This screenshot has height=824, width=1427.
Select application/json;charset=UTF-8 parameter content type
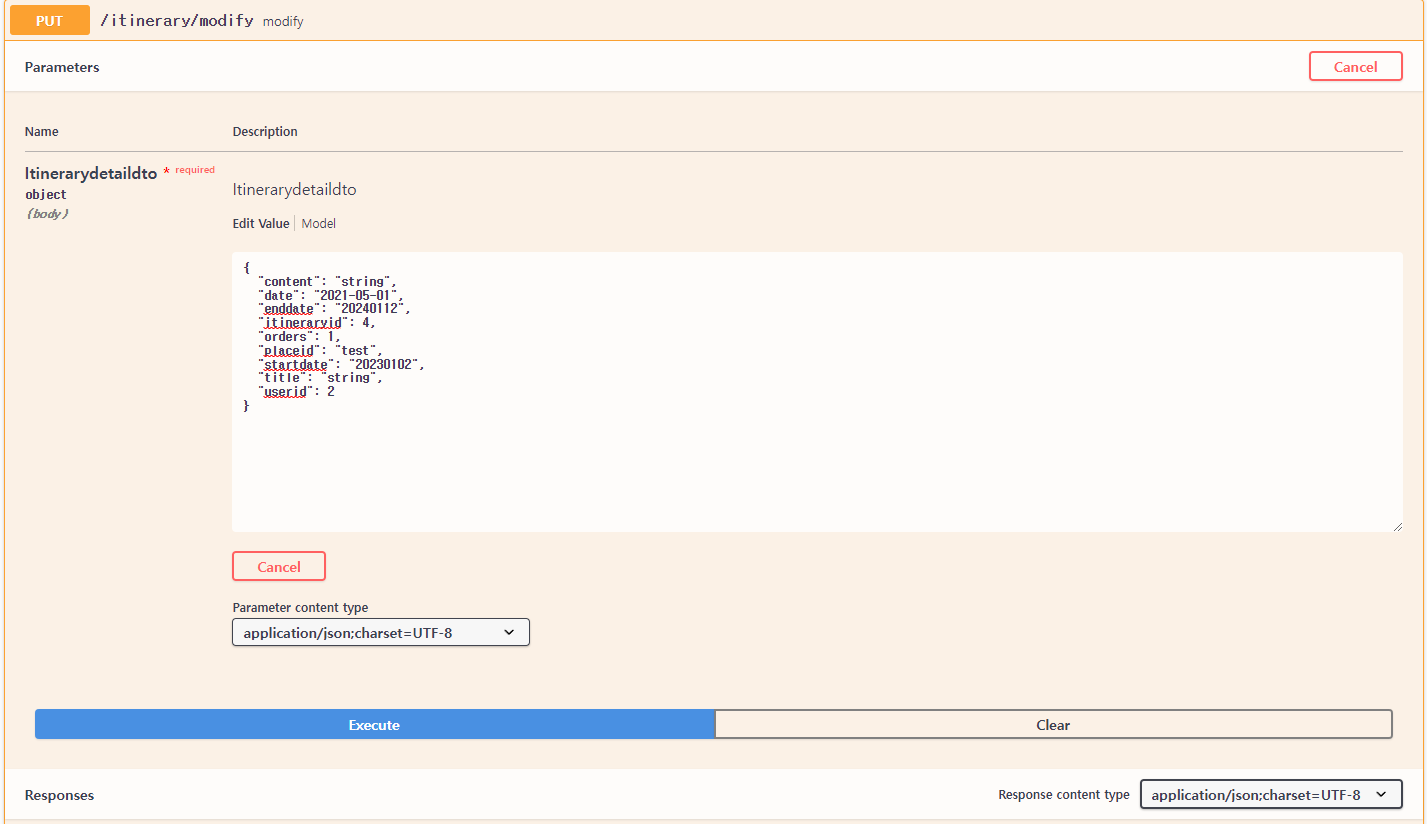coord(380,632)
